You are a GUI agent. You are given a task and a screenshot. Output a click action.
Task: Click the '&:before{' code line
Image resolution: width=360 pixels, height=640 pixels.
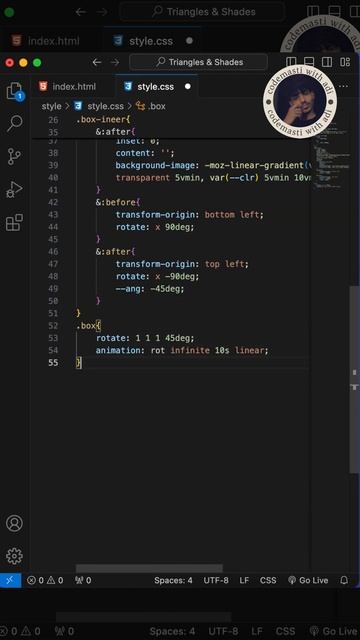(x=118, y=202)
